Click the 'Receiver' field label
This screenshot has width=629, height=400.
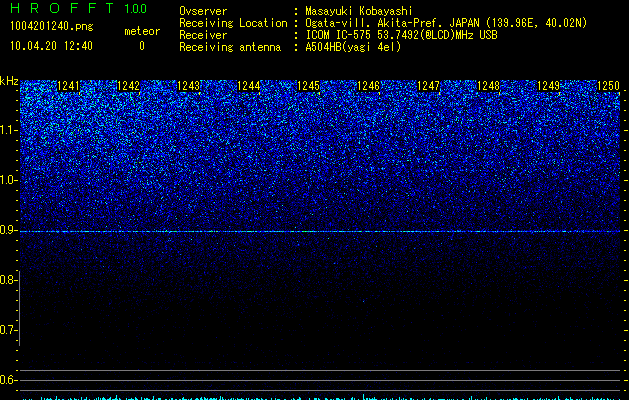(x=203, y=35)
